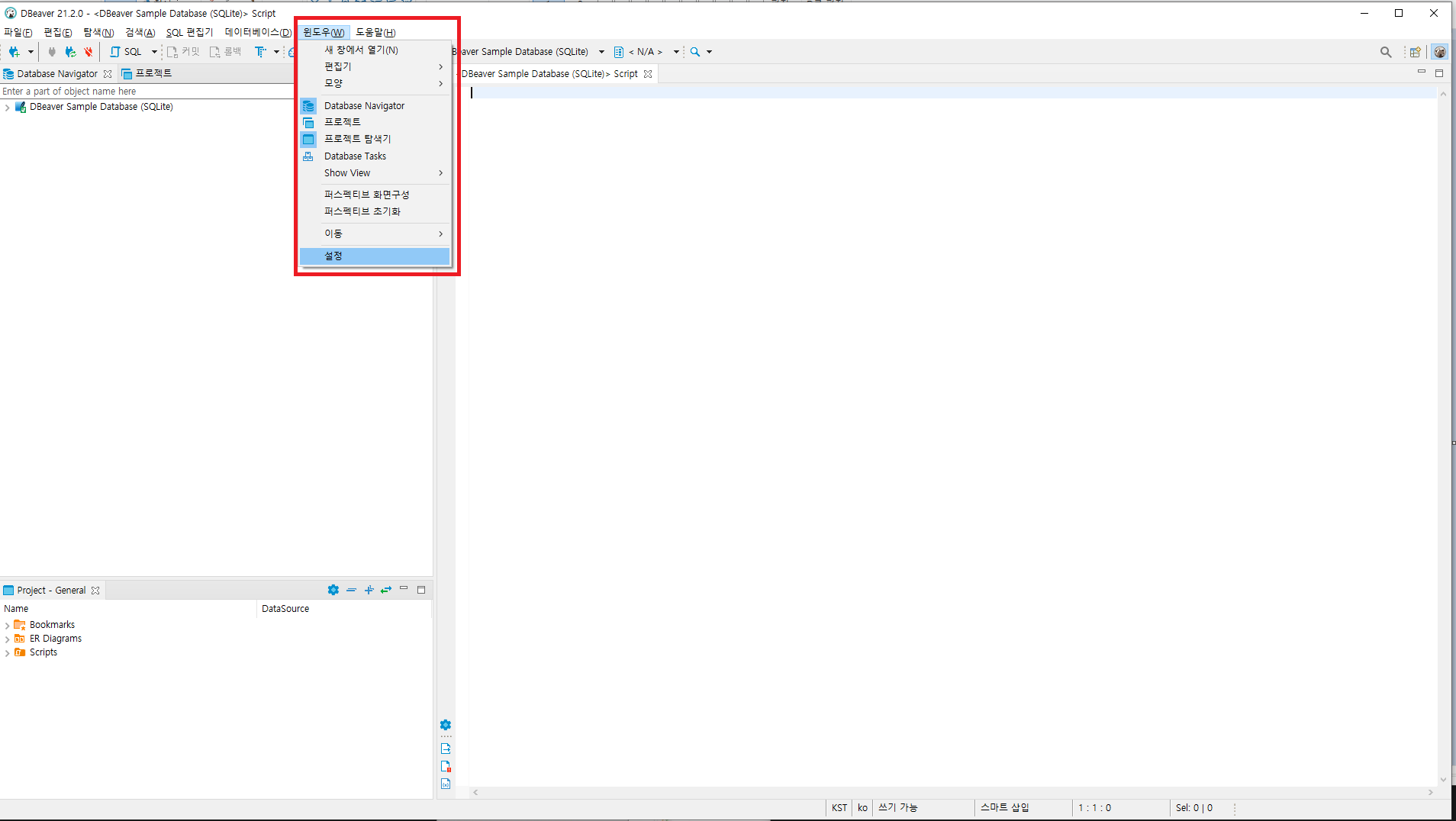The width and height of the screenshot is (1456, 821).
Task: Close the SQLite Script editor tab
Action: [x=648, y=74]
